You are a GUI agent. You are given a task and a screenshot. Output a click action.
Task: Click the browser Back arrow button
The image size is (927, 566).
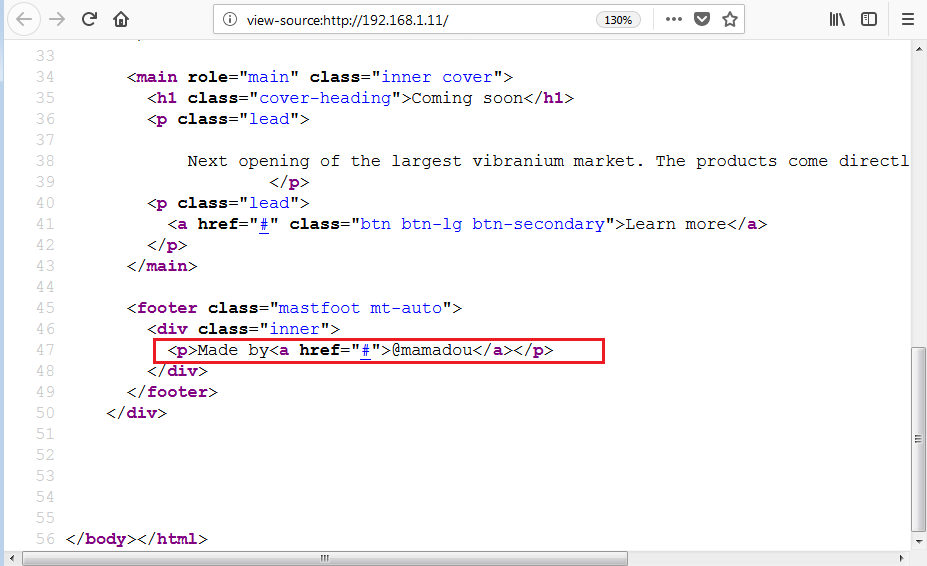point(25,19)
